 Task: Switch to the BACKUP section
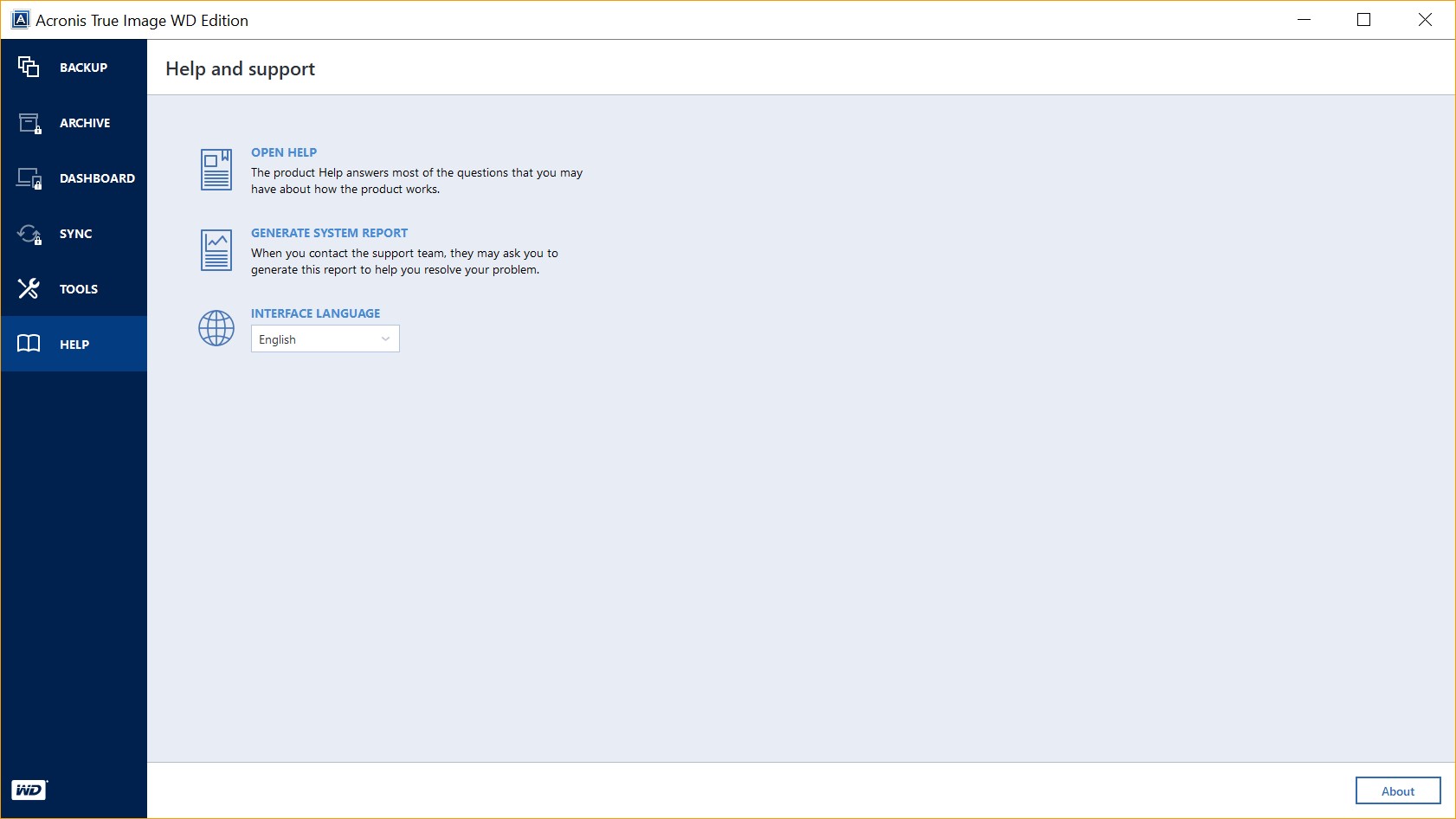point(83,68)
